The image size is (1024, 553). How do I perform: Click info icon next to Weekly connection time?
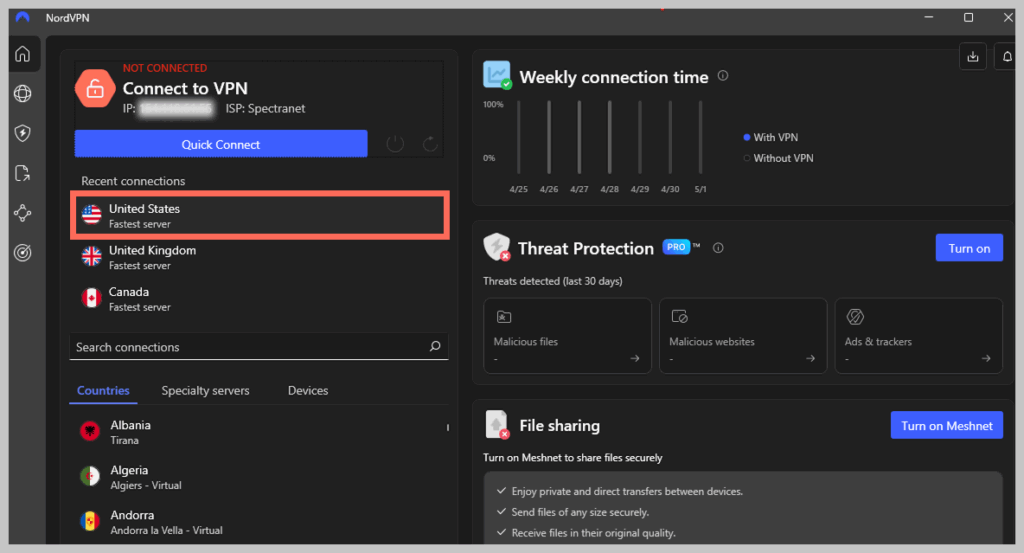click(723, 76)
